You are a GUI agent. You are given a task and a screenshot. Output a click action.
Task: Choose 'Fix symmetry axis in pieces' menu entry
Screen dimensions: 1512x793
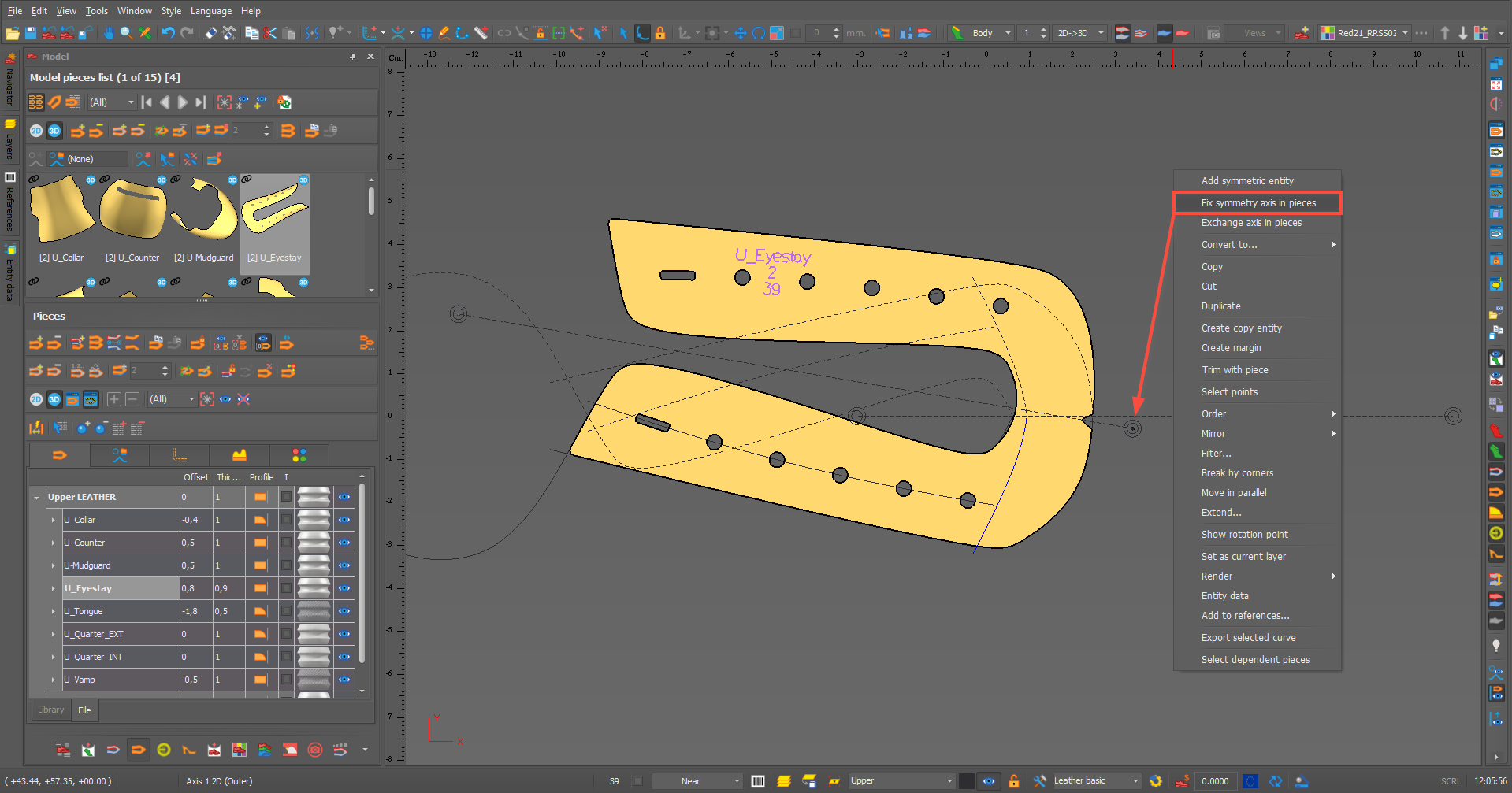click(1258, 203)
